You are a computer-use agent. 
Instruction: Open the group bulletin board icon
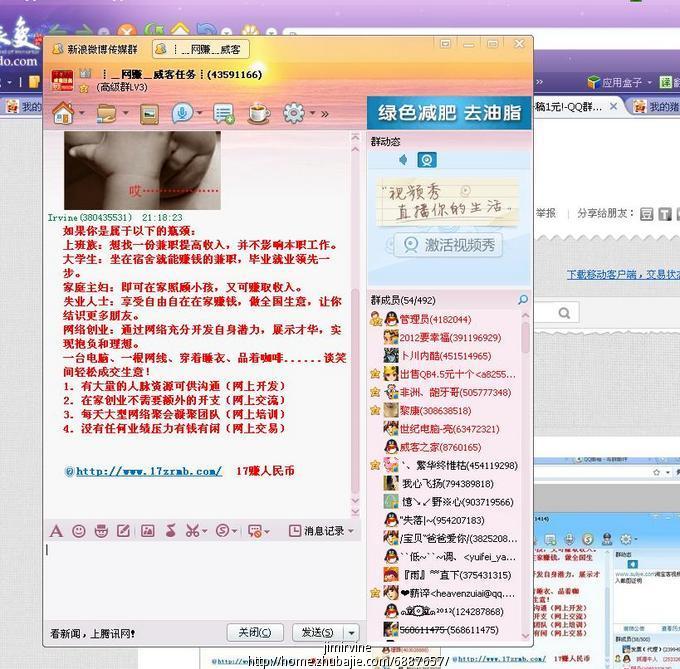pos(224,114)
